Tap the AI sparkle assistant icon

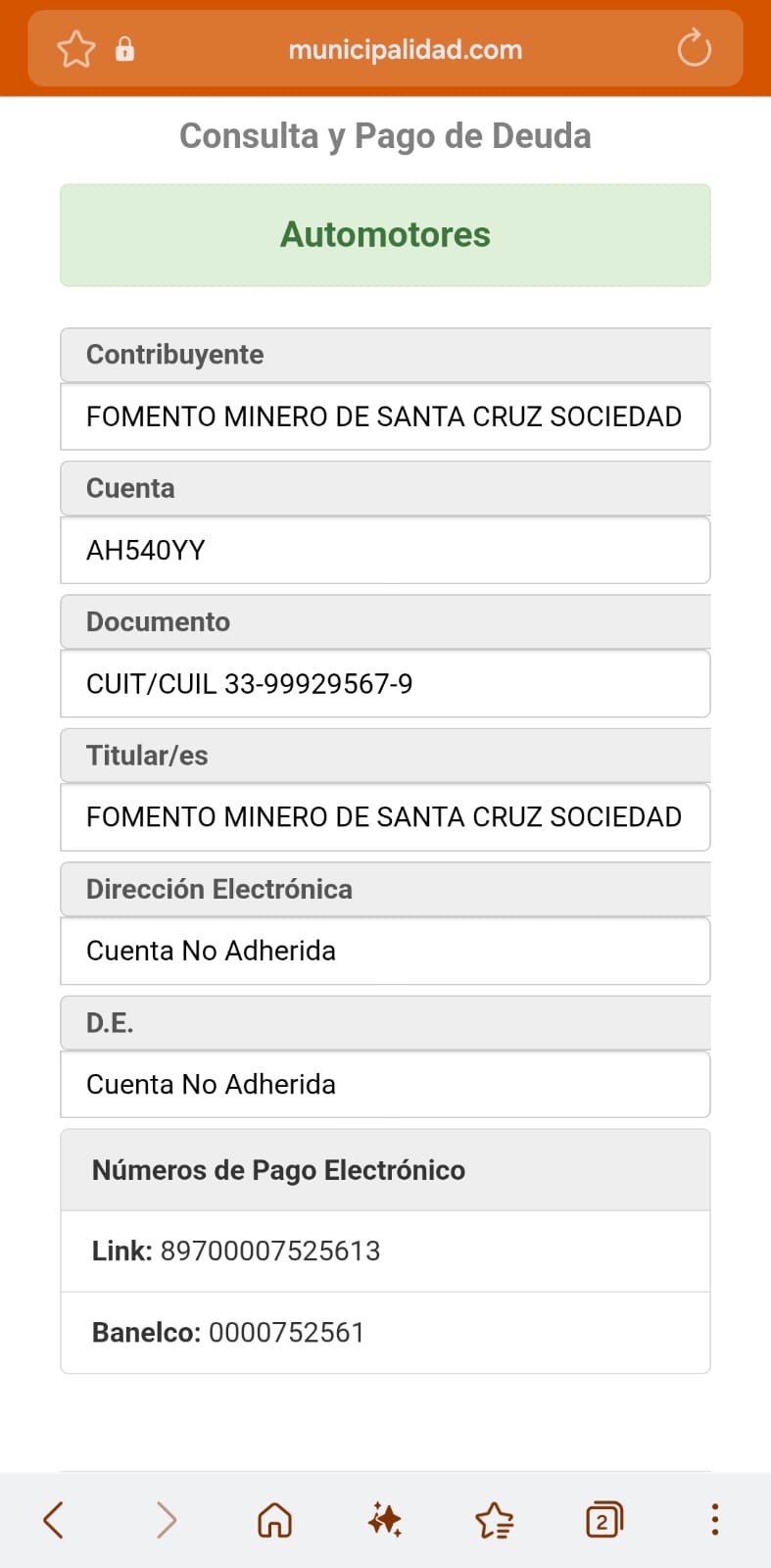[385, 1520]
